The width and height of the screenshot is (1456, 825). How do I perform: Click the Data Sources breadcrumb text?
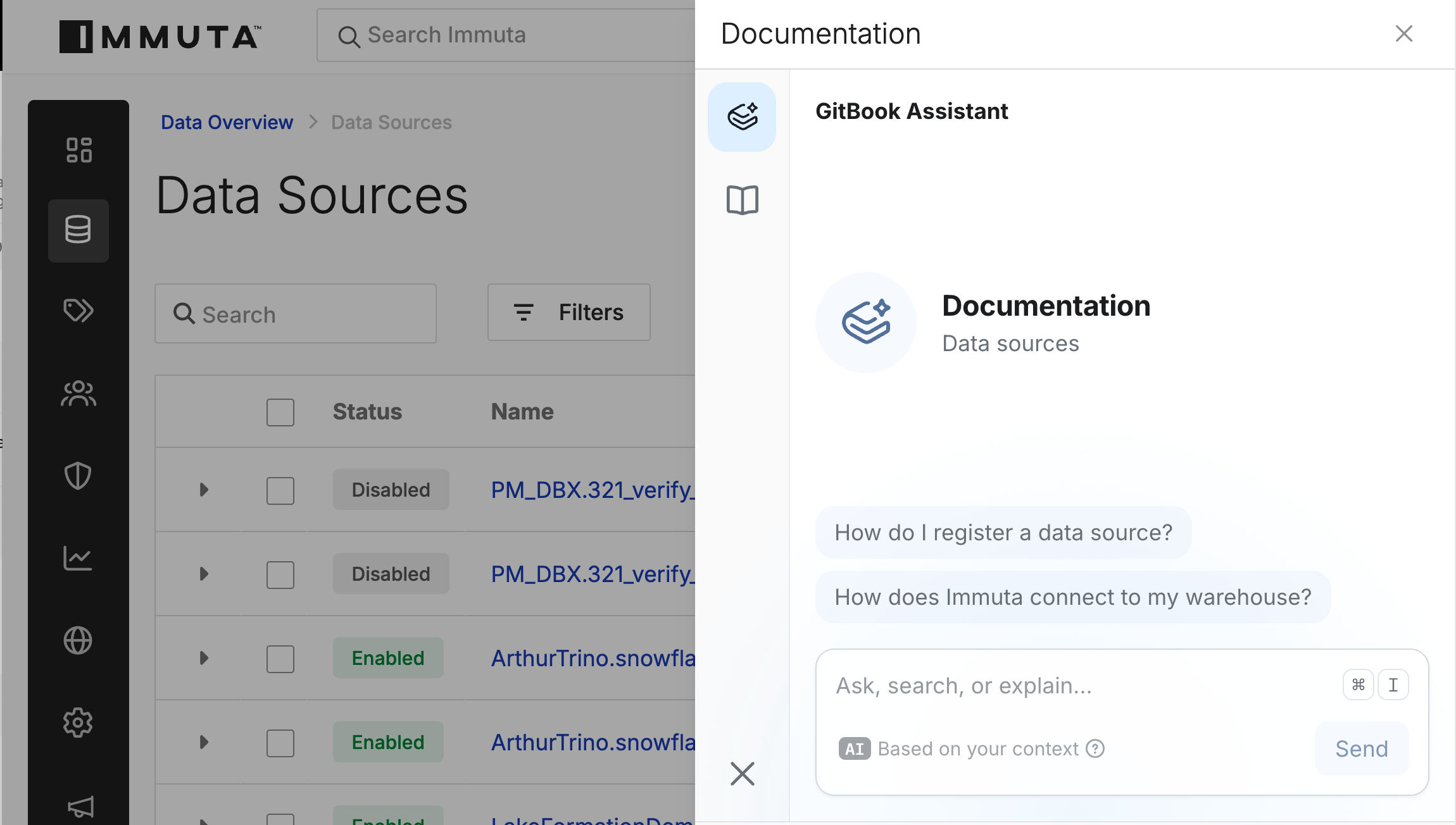pyautogui.click(x=391, y=122)
